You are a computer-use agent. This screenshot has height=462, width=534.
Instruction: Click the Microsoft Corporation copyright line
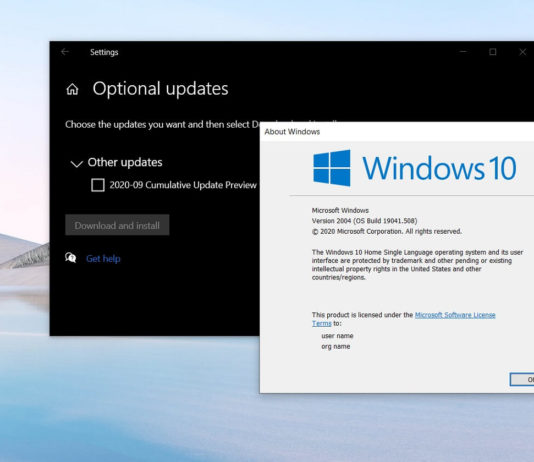point(387,232)
